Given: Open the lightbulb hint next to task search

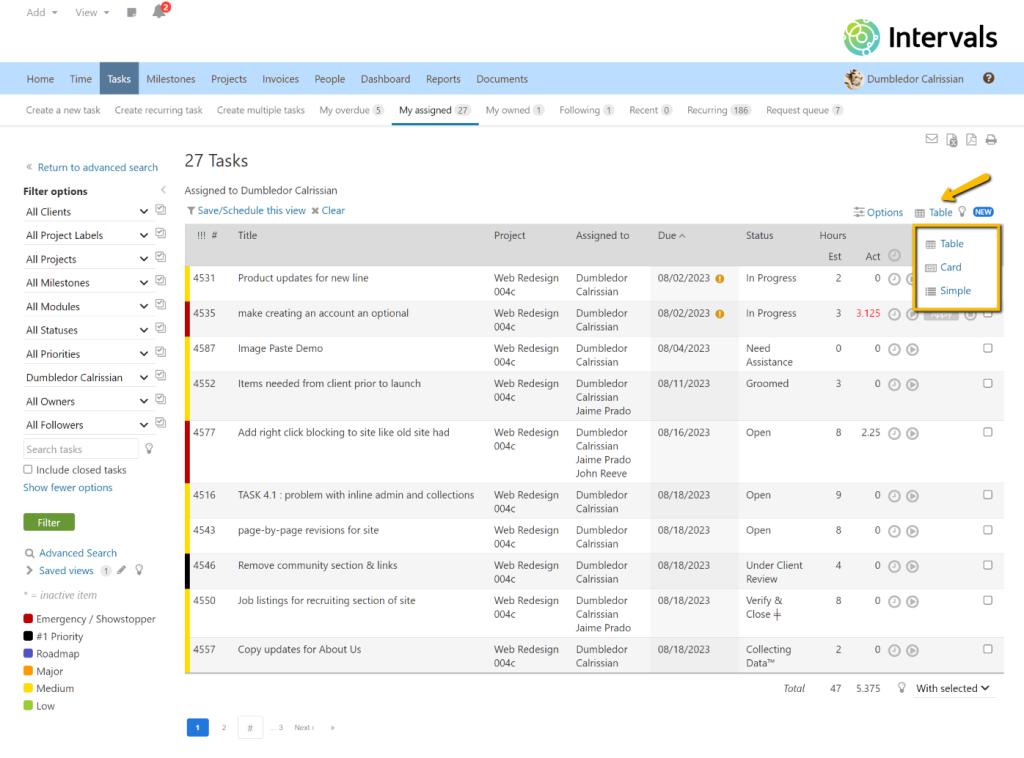Looking at the screenshot, I should (x=147, y=448).
